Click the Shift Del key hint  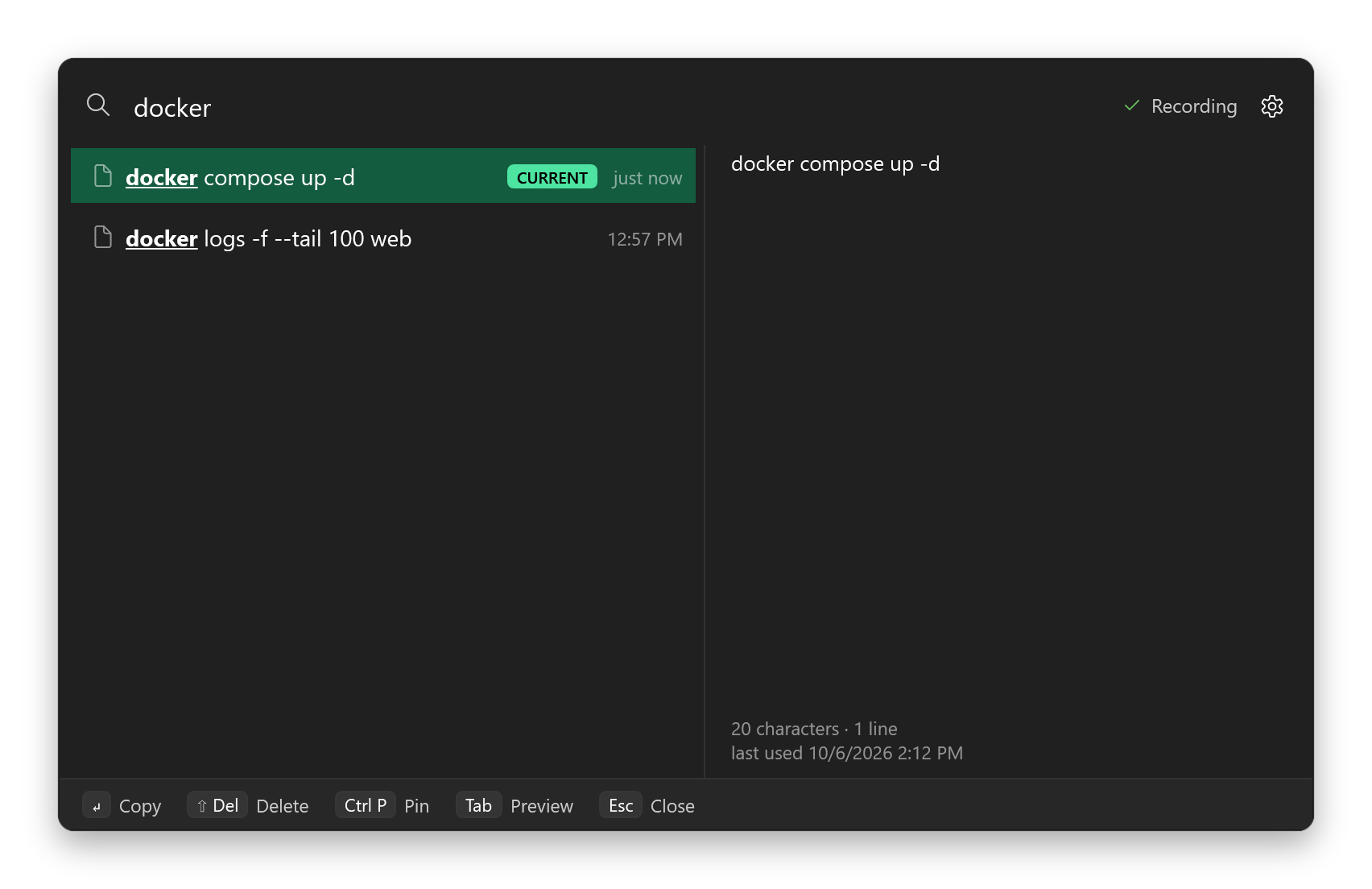(x=217, y=805)
